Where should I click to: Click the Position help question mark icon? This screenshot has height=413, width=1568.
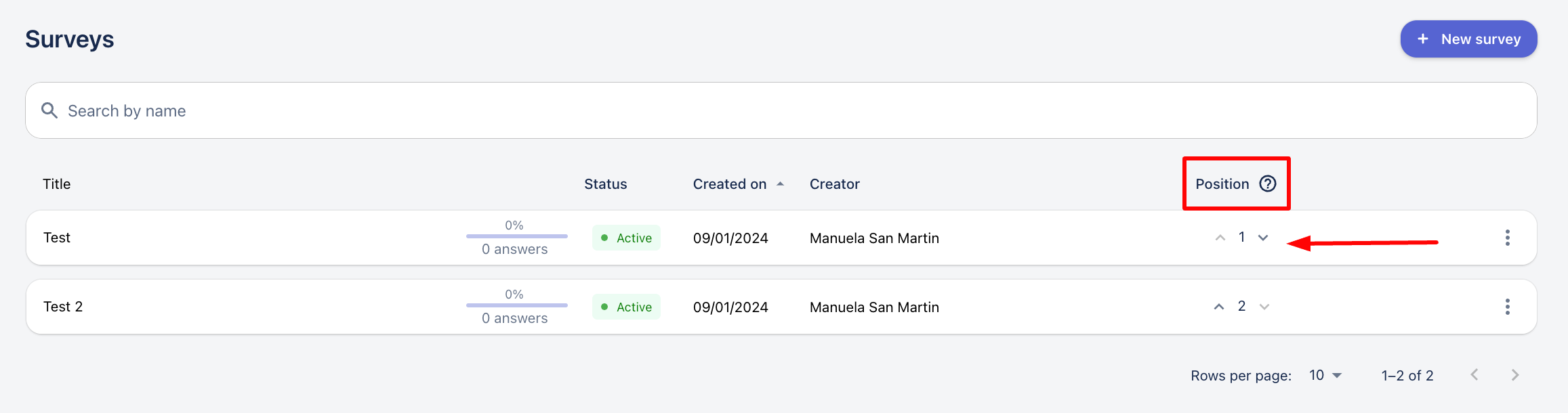(1267, 183)
